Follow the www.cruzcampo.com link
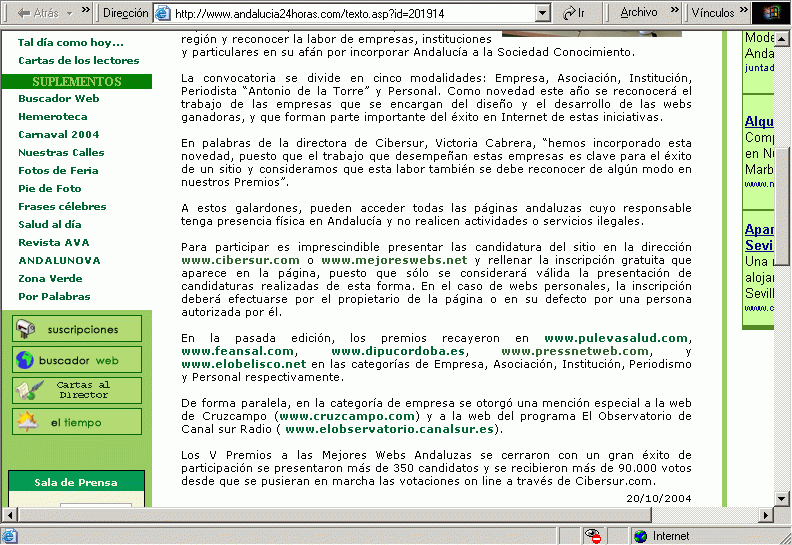 pos(346,416)
